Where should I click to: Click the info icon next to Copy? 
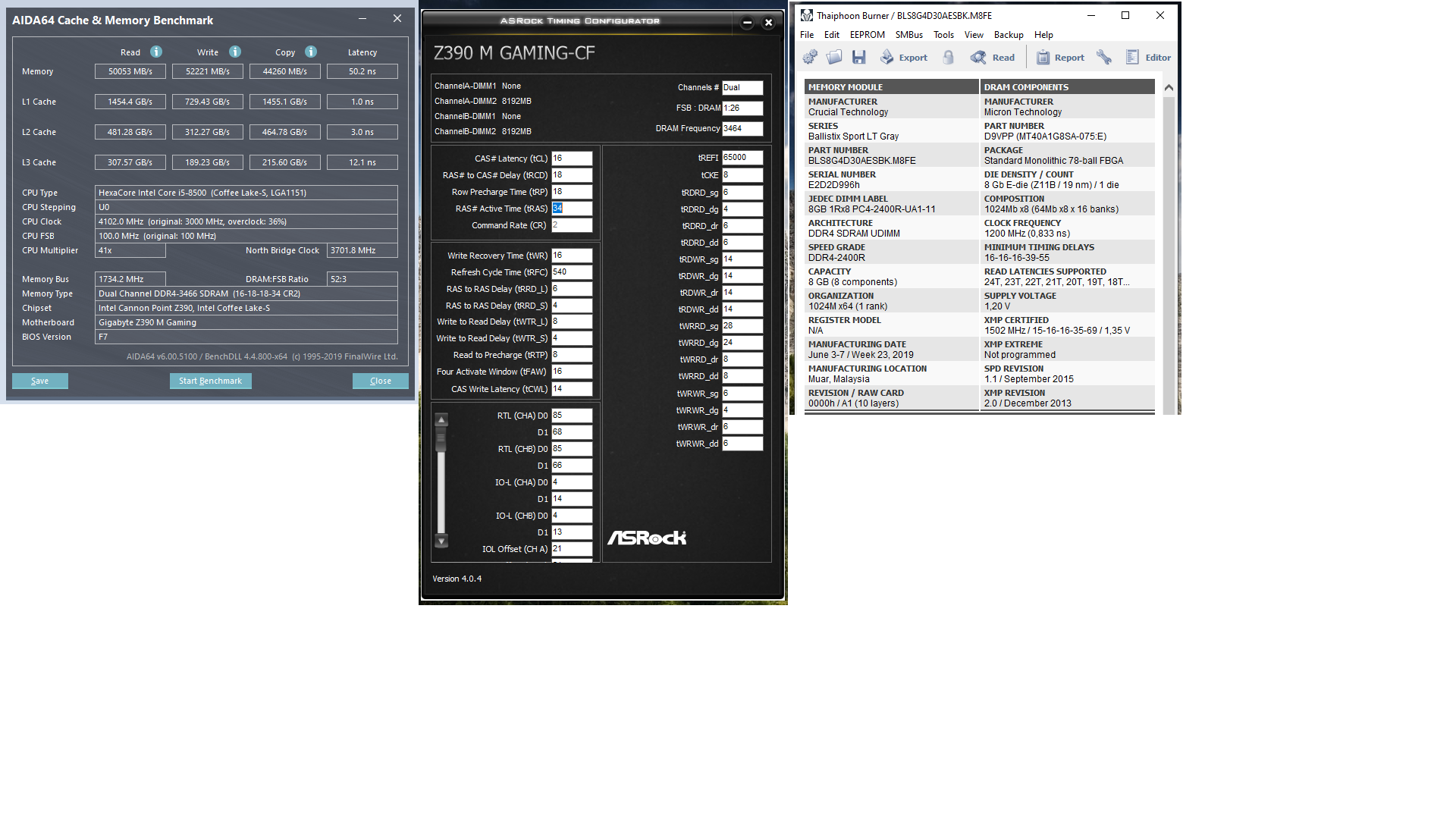click(x=311, y=52)
